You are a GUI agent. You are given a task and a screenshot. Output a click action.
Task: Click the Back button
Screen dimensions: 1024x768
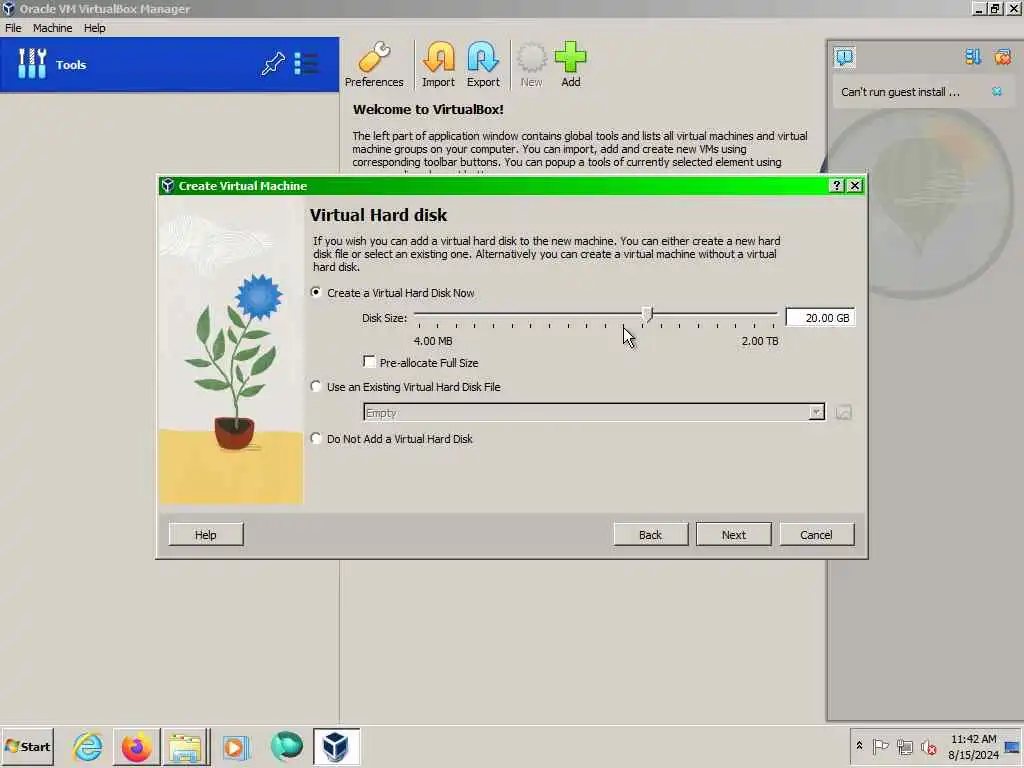(x=650, y=534)
